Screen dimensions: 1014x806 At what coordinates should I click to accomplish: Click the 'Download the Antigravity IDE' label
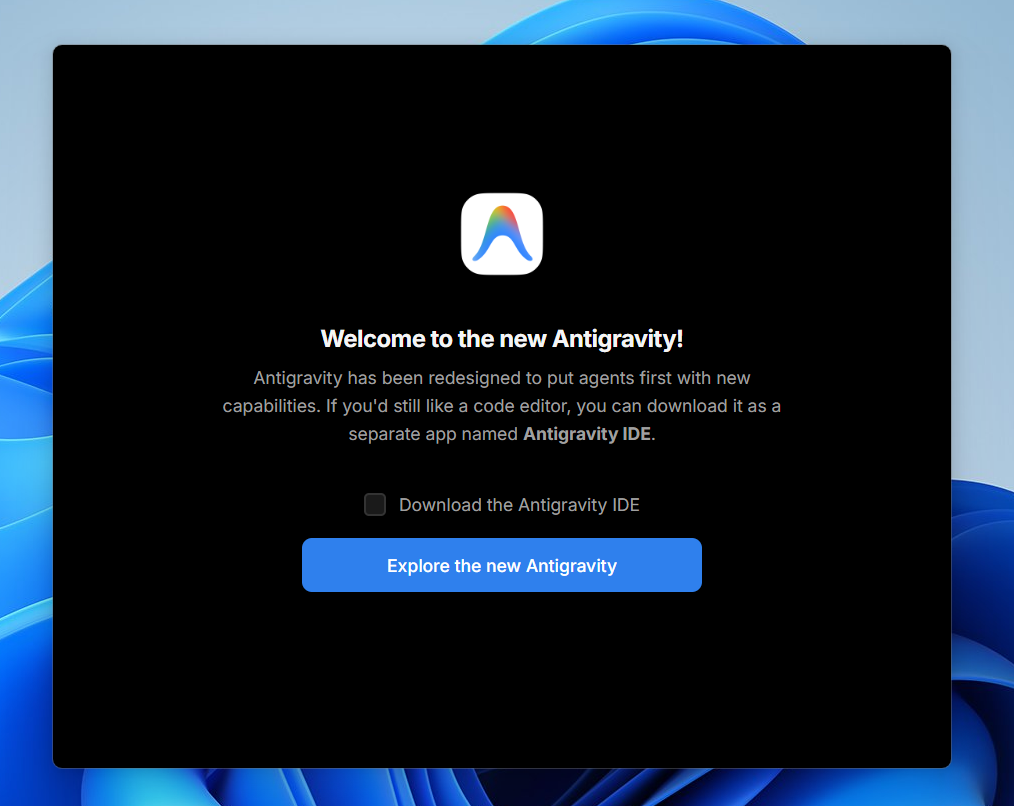519,505
